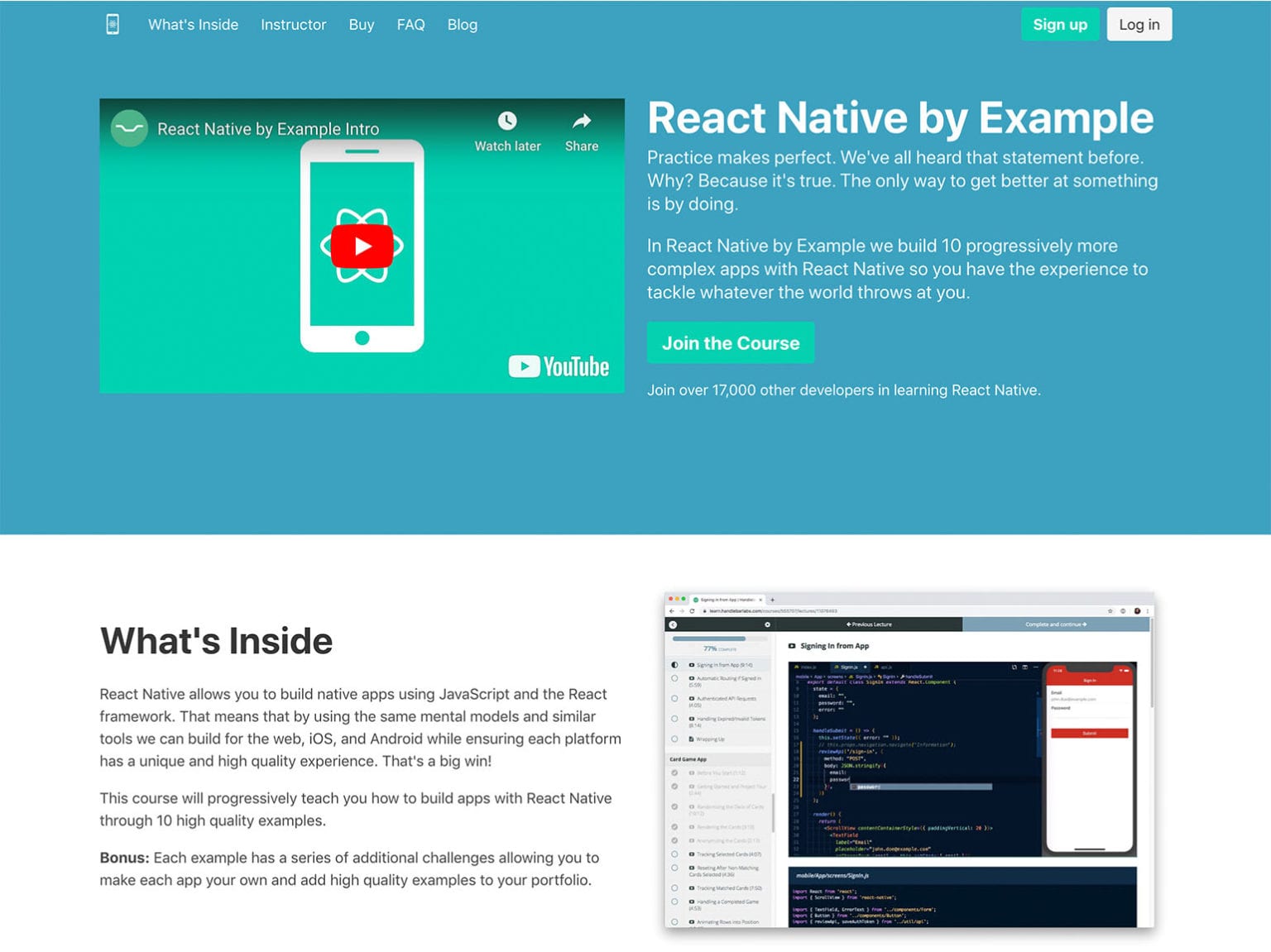The image size is (1271, 952).
Task: Check off the 'Automatic Routing if Signed In' lecture
Action: coord(674,678)
